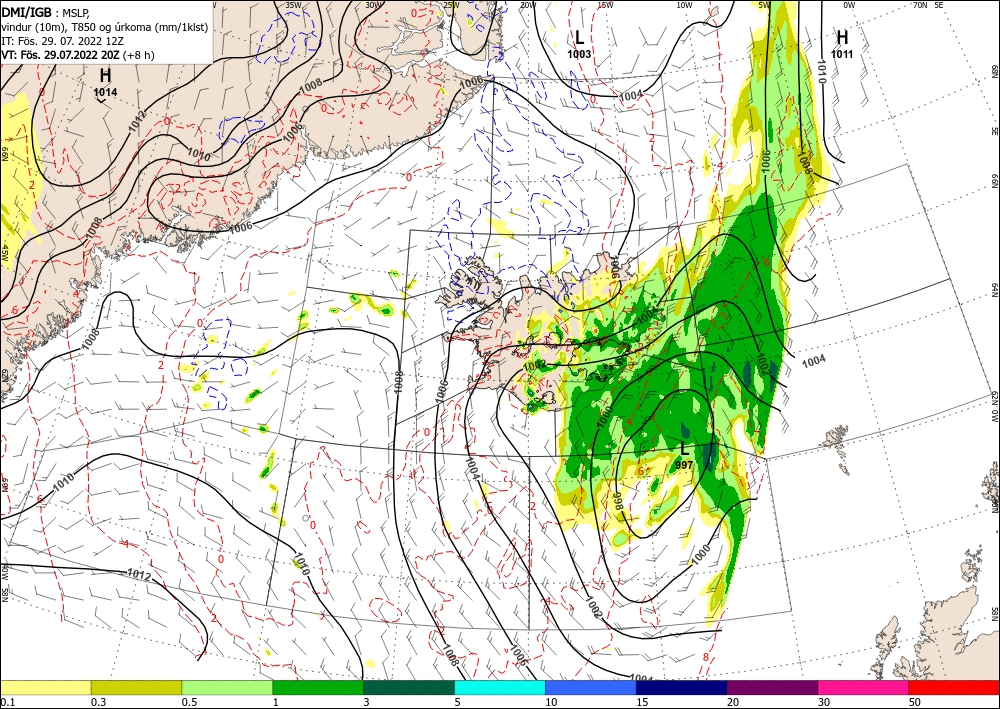This screenshot has width=1000, height=709.
Task: Click the yellow 0.1–0.3 legend swatch
Action: point(45,687)
